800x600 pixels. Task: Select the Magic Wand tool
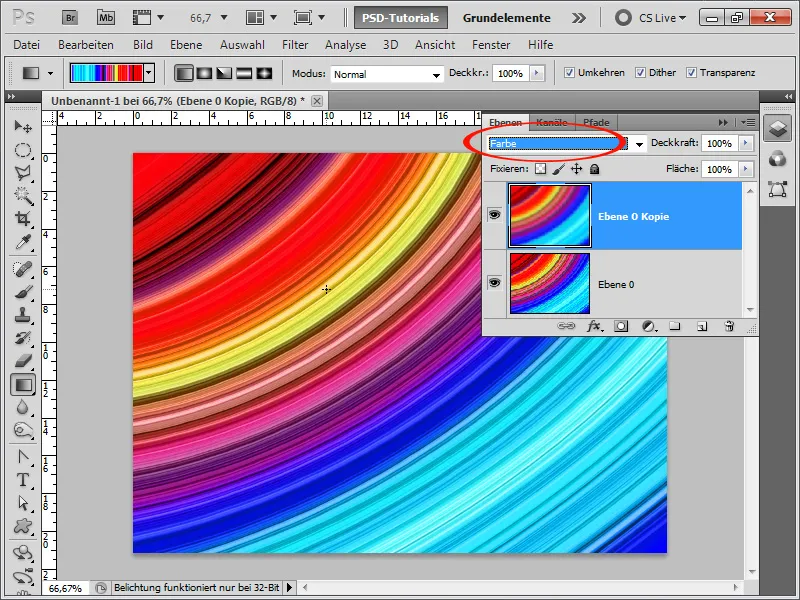pyautogui.click(x=23, y=195)
